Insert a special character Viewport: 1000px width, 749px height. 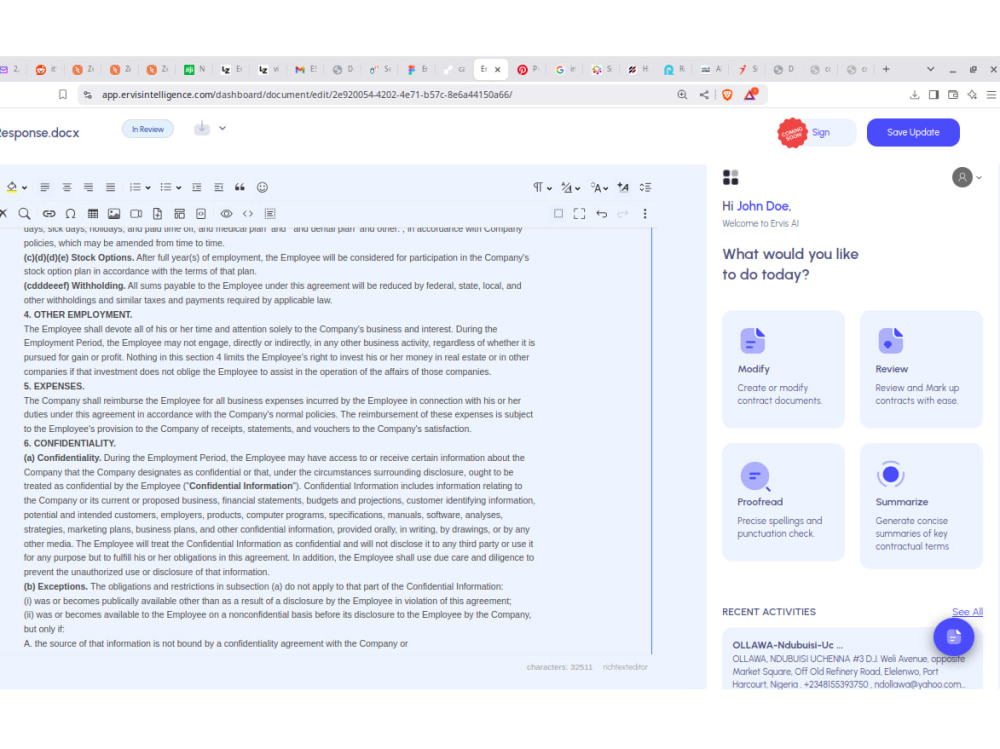(x=71, y=214)
